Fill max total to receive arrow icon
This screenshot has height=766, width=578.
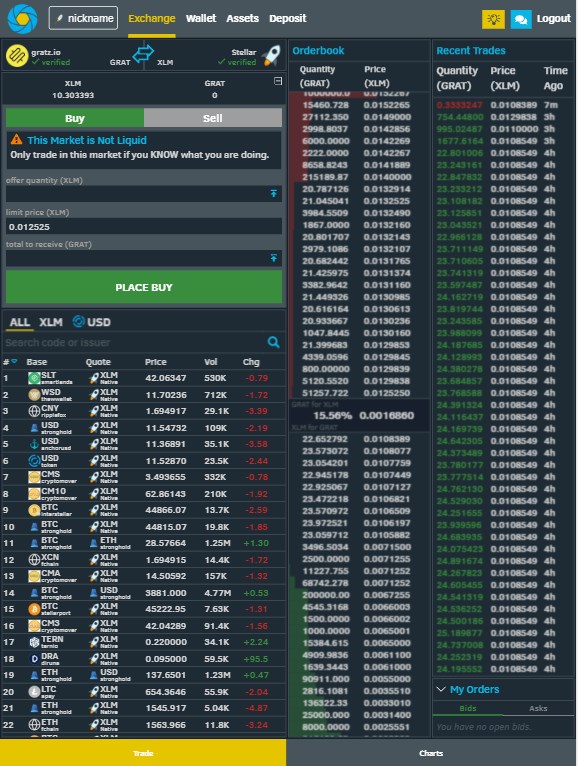pyautogui.click(x=274, y=258)
